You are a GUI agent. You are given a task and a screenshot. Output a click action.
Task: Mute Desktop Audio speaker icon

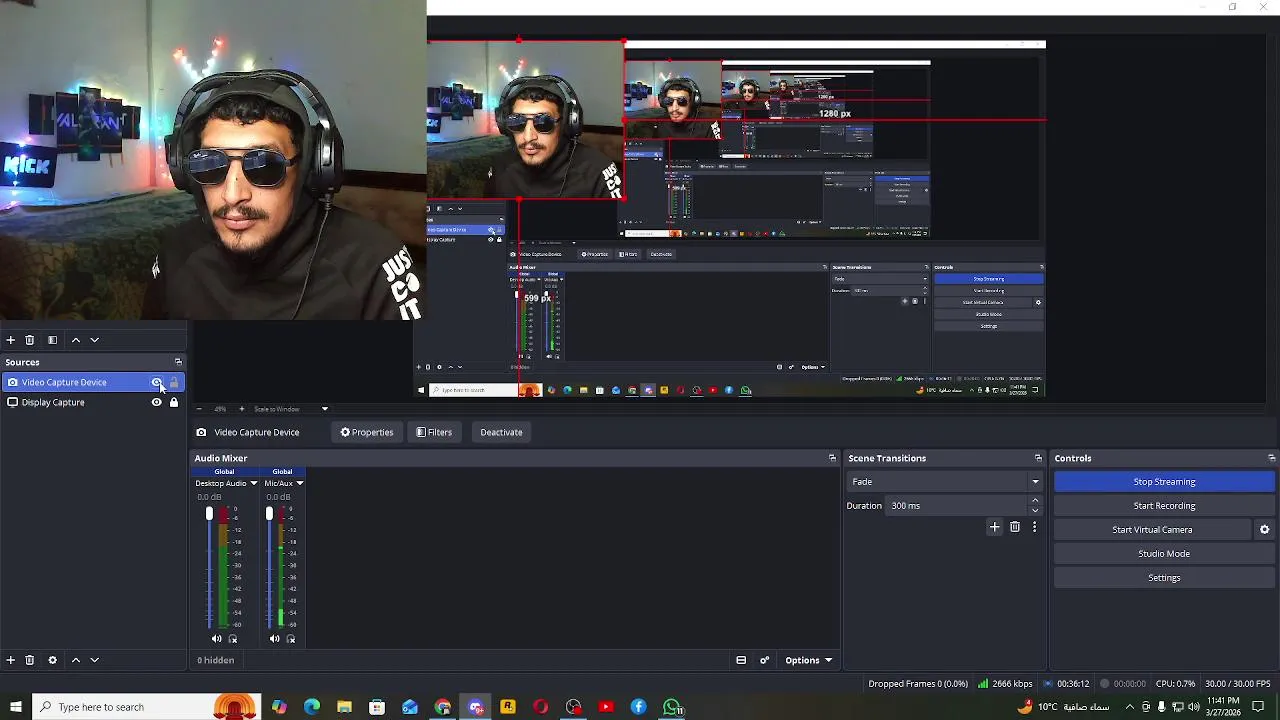pos(216,639)
